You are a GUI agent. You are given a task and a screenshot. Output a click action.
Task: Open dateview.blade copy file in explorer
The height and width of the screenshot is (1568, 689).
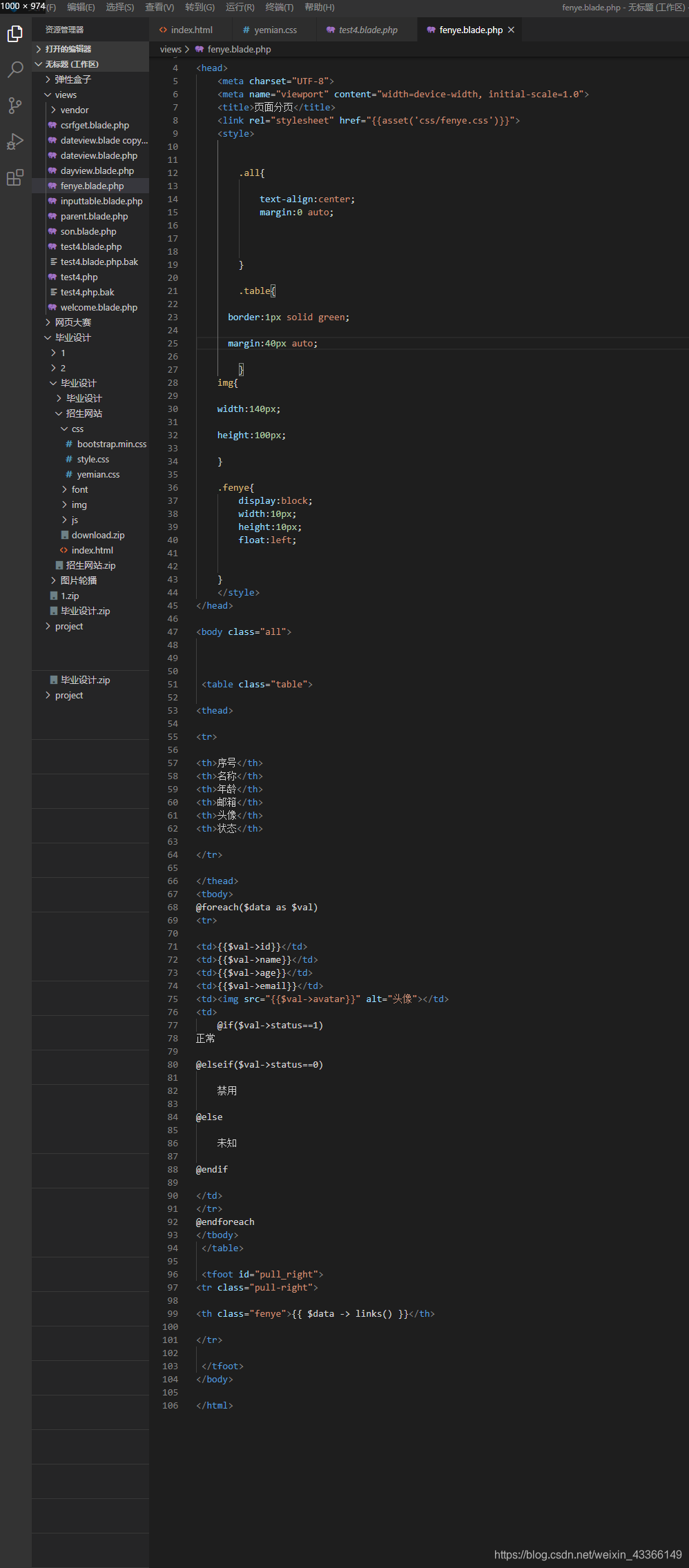click(90, 140)
